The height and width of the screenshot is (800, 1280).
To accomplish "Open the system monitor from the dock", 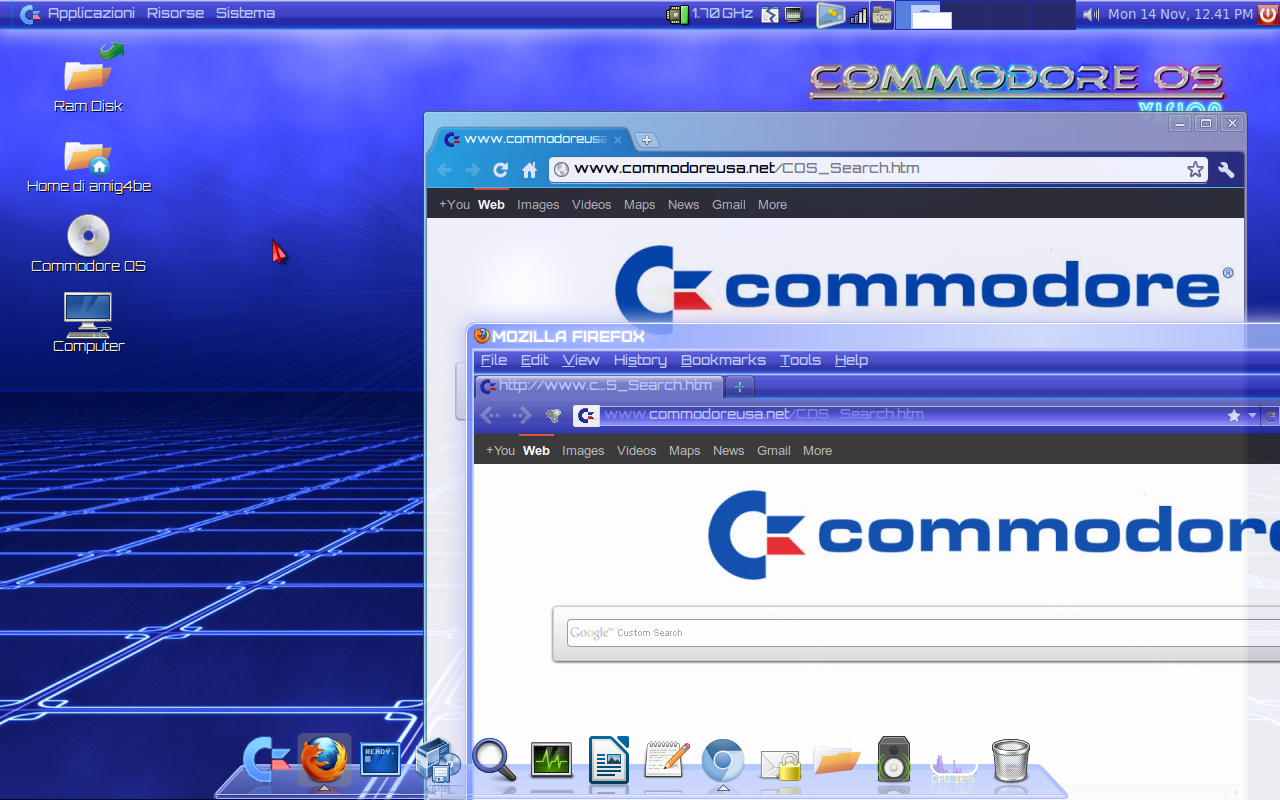I will pos(551,762).
